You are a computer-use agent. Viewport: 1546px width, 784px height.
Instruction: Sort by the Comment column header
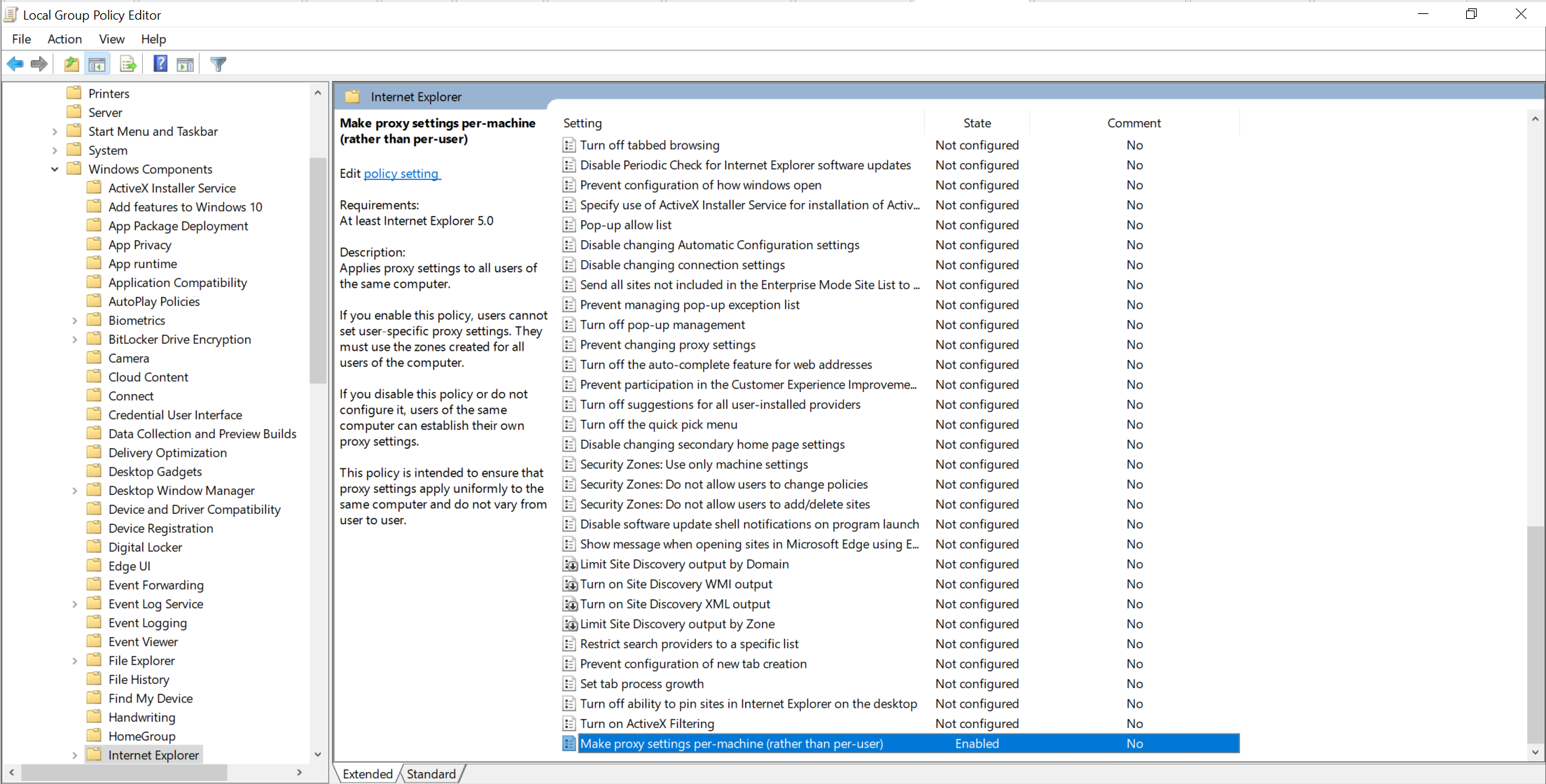1134,122
